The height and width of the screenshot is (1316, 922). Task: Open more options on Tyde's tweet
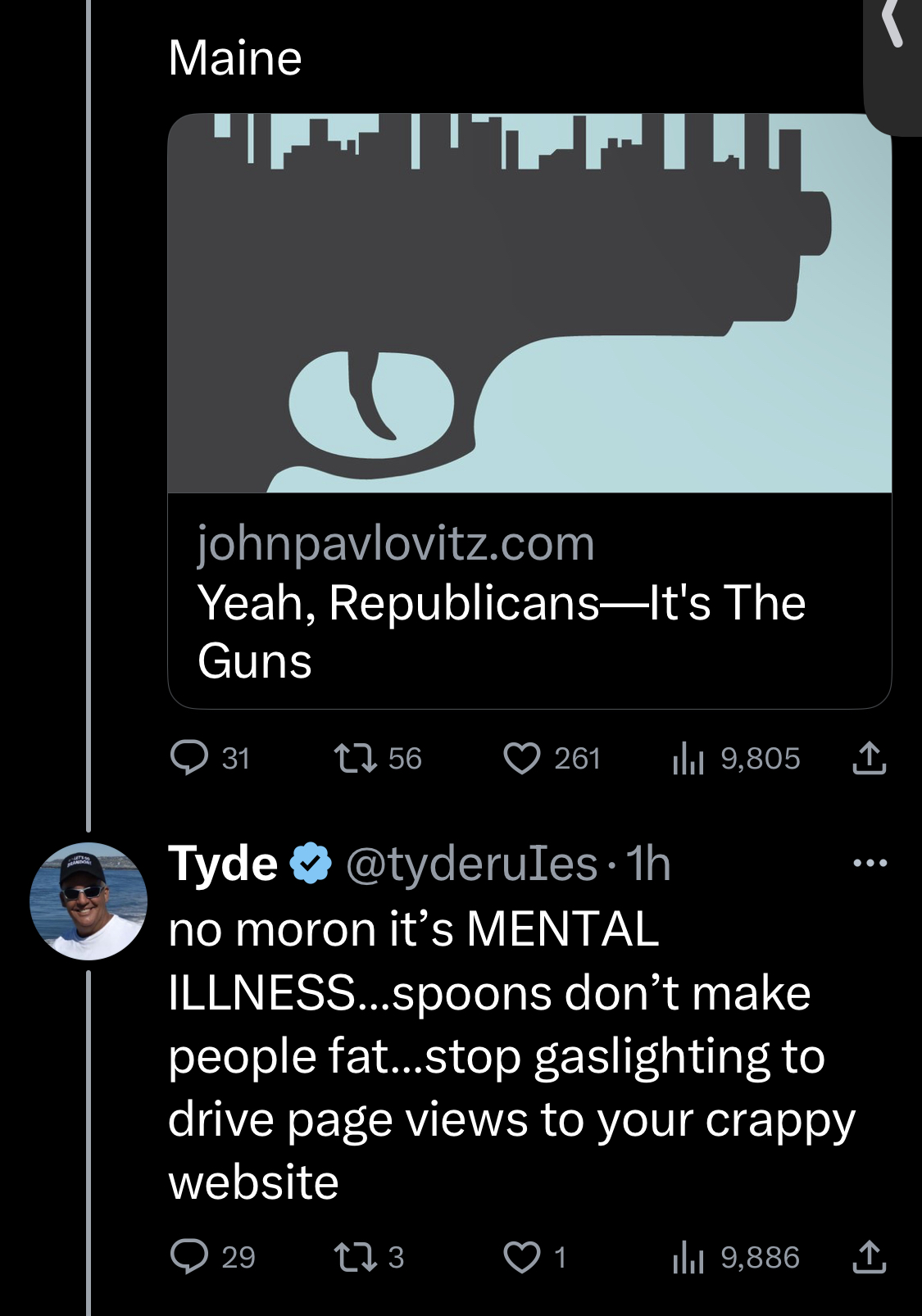tap(870, 863)
